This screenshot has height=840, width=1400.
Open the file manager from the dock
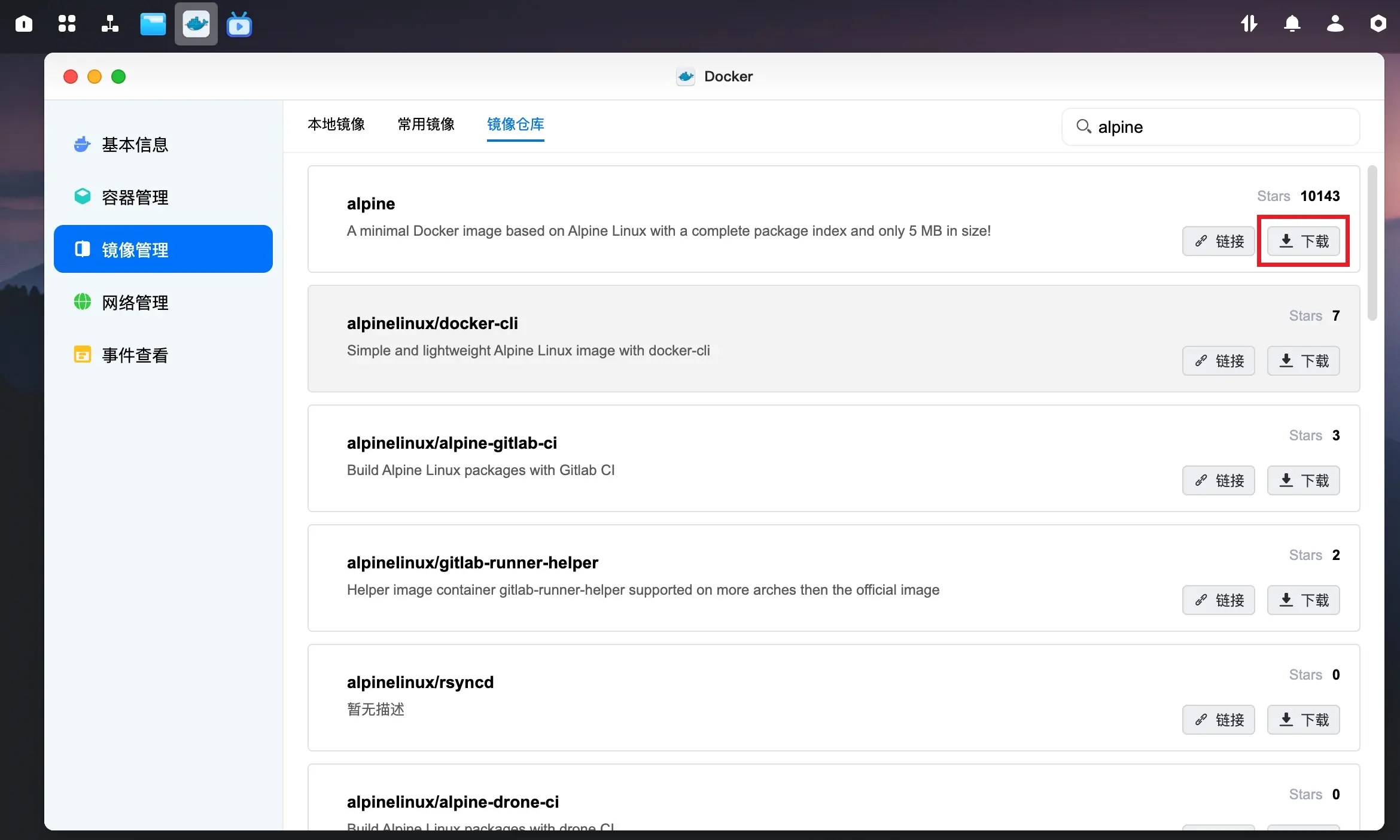click(x=153, y=24)
